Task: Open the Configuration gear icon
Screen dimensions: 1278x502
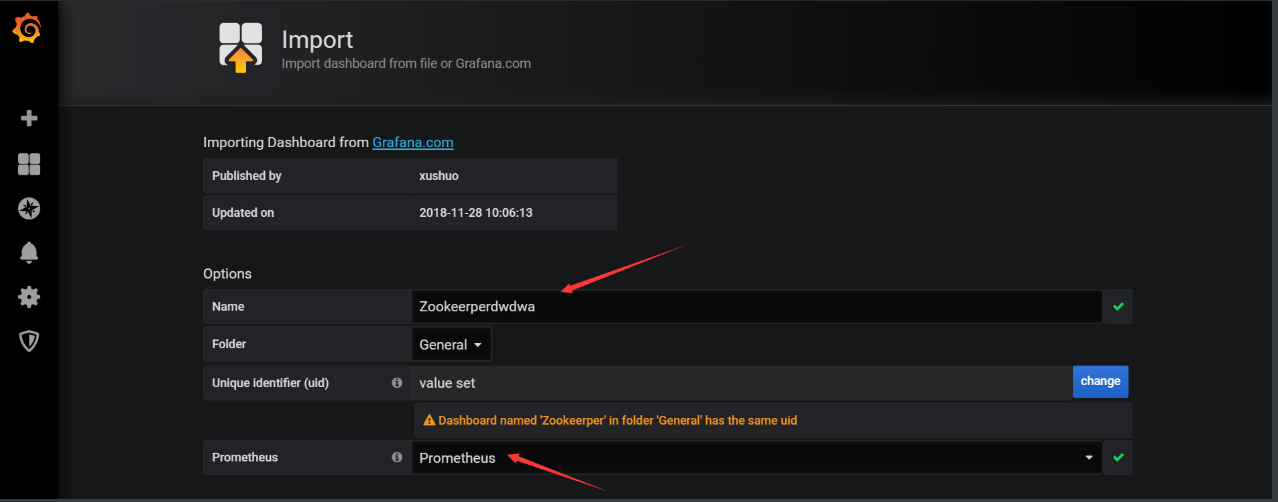Action: (x=29, y=297)
